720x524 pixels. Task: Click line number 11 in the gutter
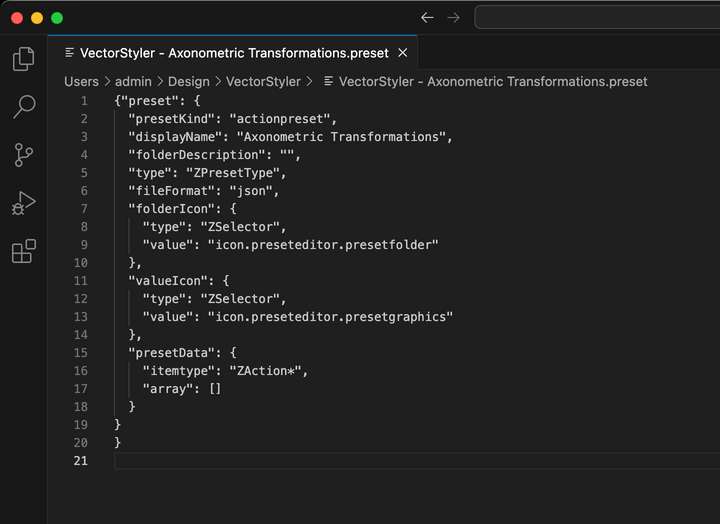(80, 281)
